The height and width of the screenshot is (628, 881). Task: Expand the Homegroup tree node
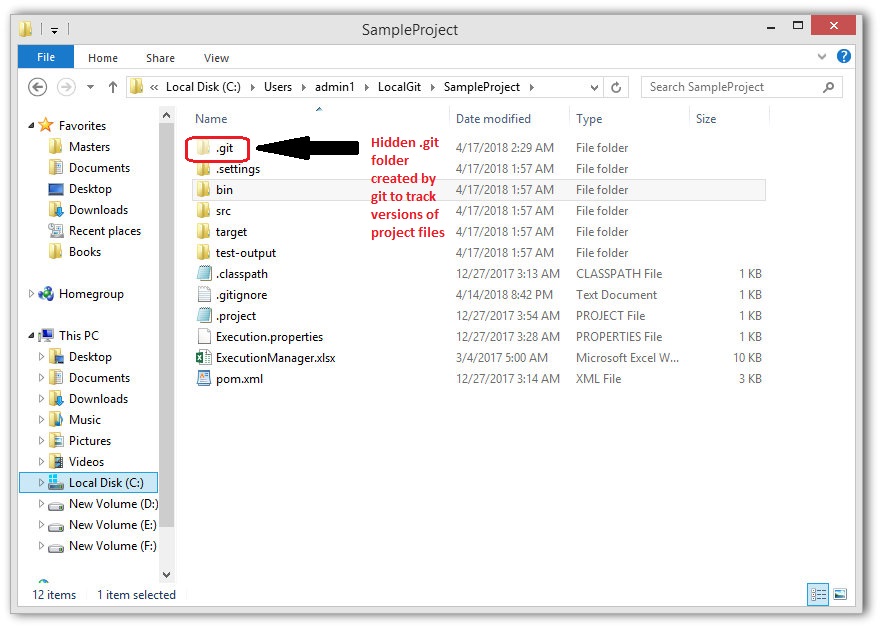pyautogui.click(x=31, y=294)
